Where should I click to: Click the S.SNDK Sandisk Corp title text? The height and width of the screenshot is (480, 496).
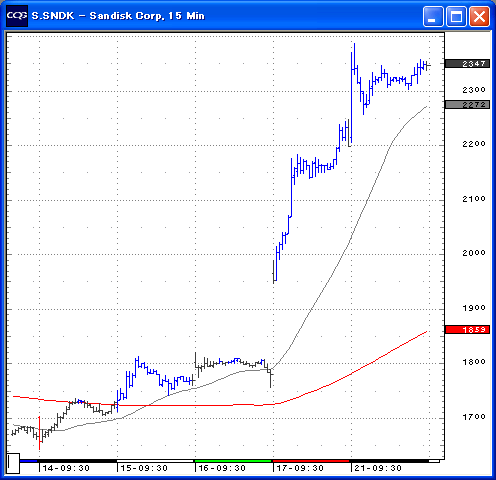[118, 16]
